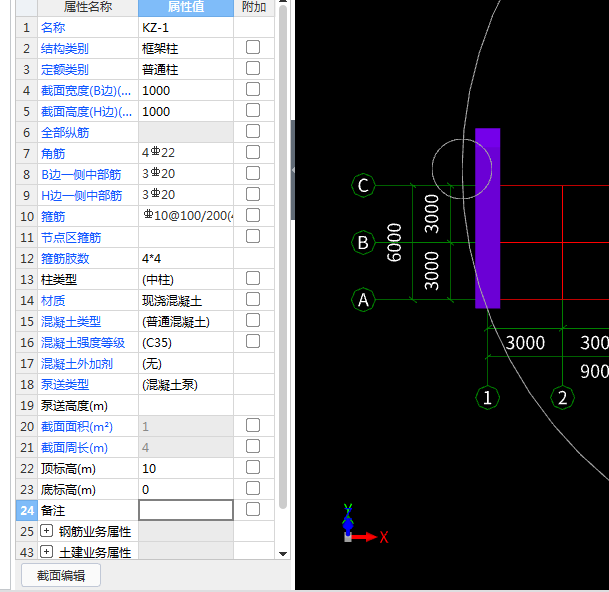Tick the 附加 checkbox for 定额类别

coord(253,68)
